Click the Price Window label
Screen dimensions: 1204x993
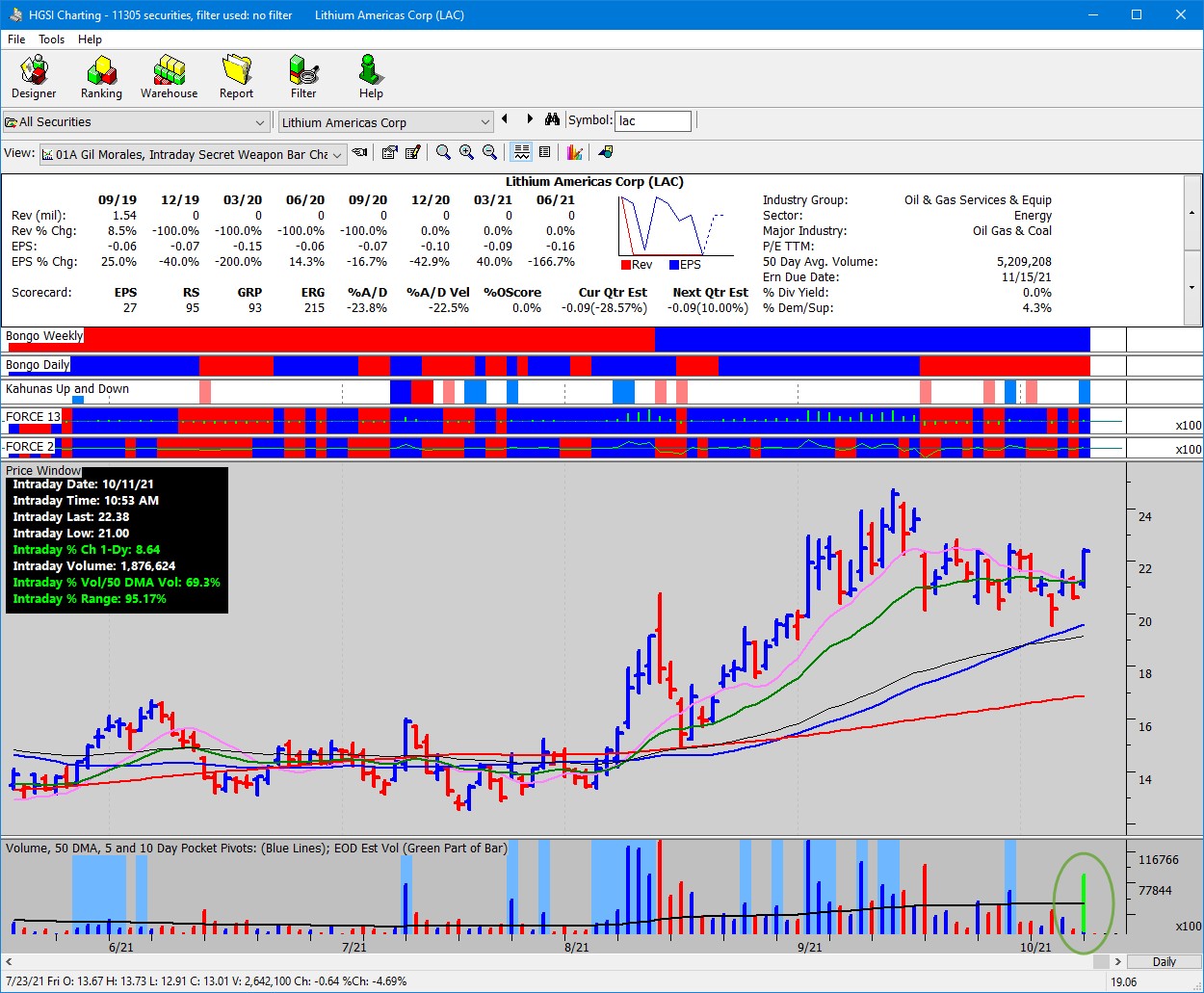pyautogui.click(x=43, y=471)
